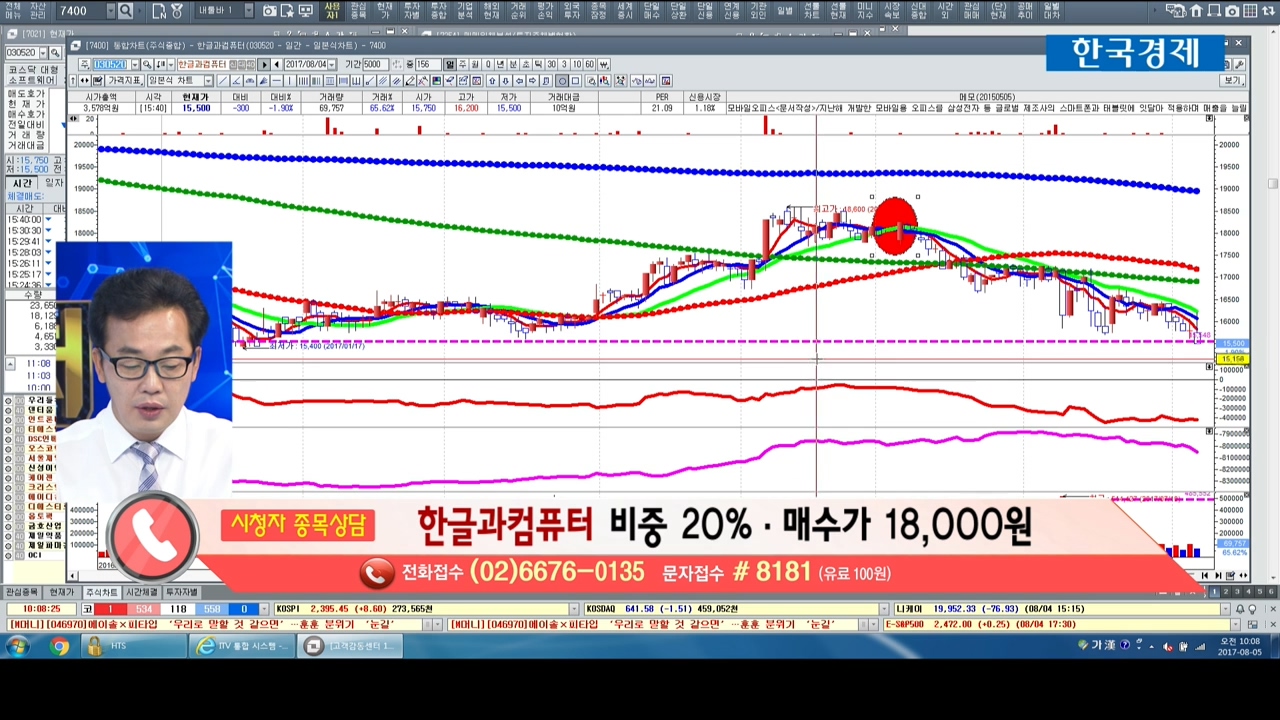Image resolution: width=1280 pixels, height=720 pixels.
Task: Open the new-screen document icon in top bar
Action: (159, 11)
